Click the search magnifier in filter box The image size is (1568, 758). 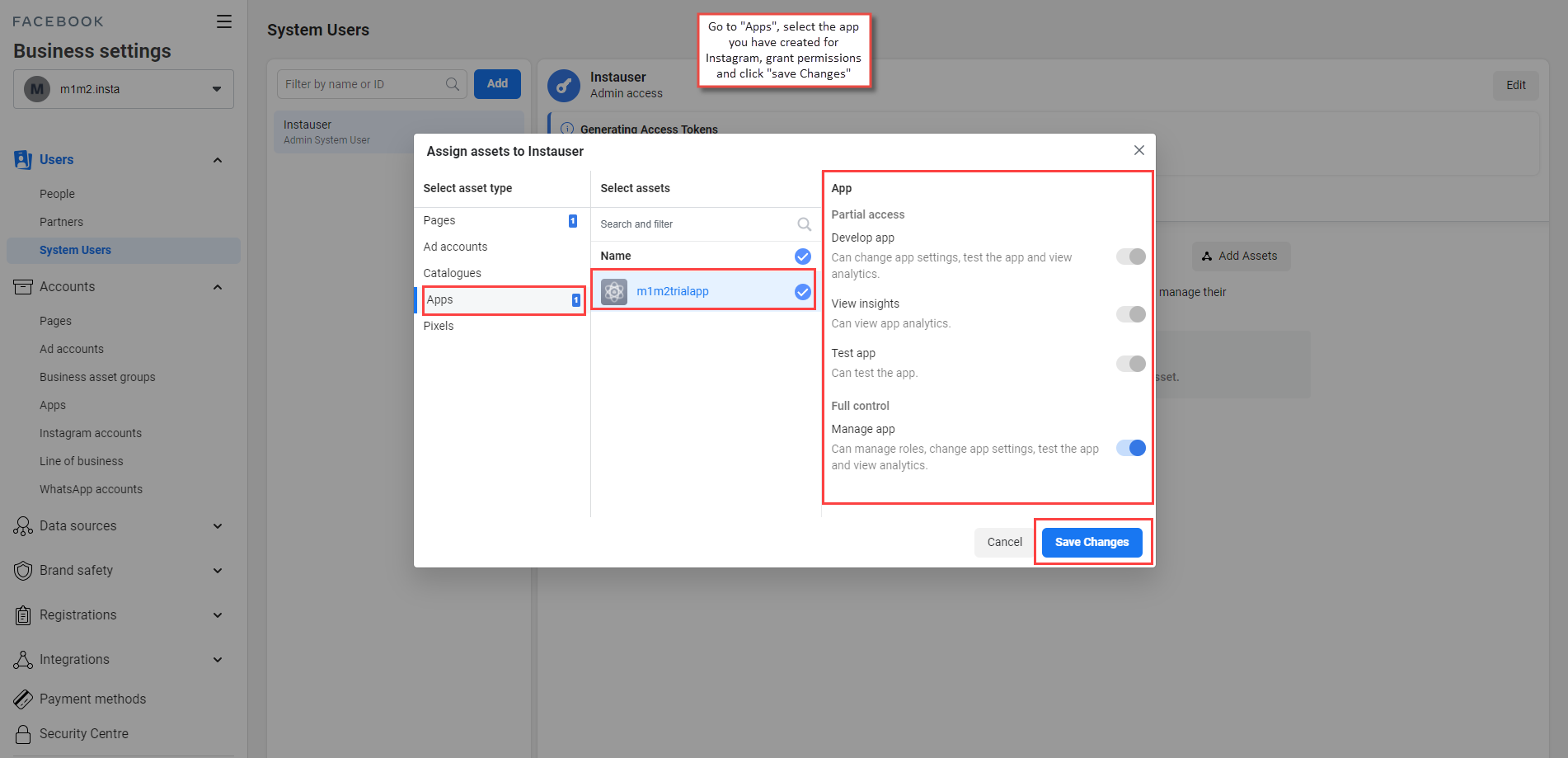[453, 84]
